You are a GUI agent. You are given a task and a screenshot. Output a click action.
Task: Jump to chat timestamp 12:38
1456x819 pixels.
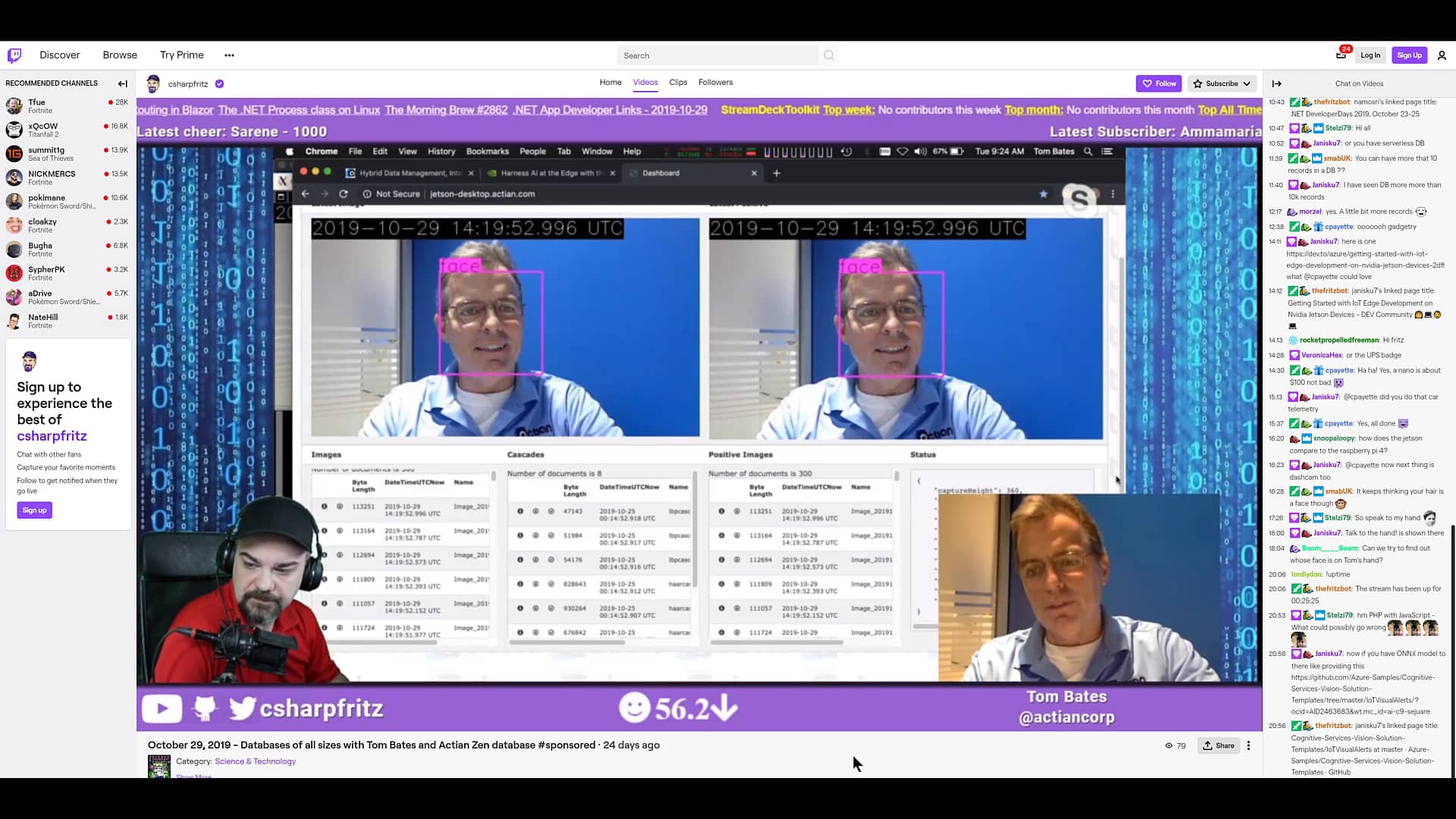coord(1276,227)
